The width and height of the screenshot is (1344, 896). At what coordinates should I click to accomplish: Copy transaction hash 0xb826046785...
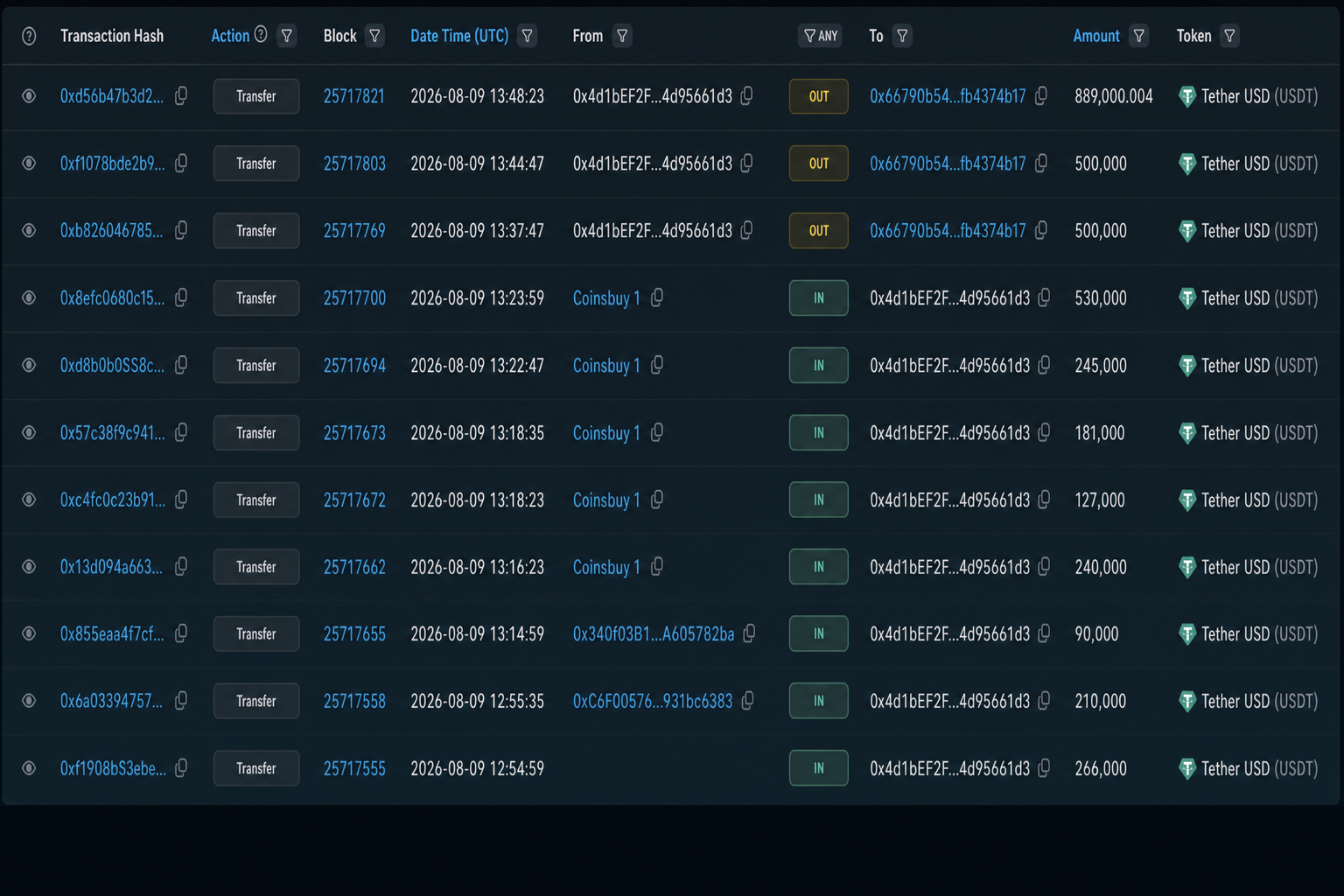[x=181, y=230]
